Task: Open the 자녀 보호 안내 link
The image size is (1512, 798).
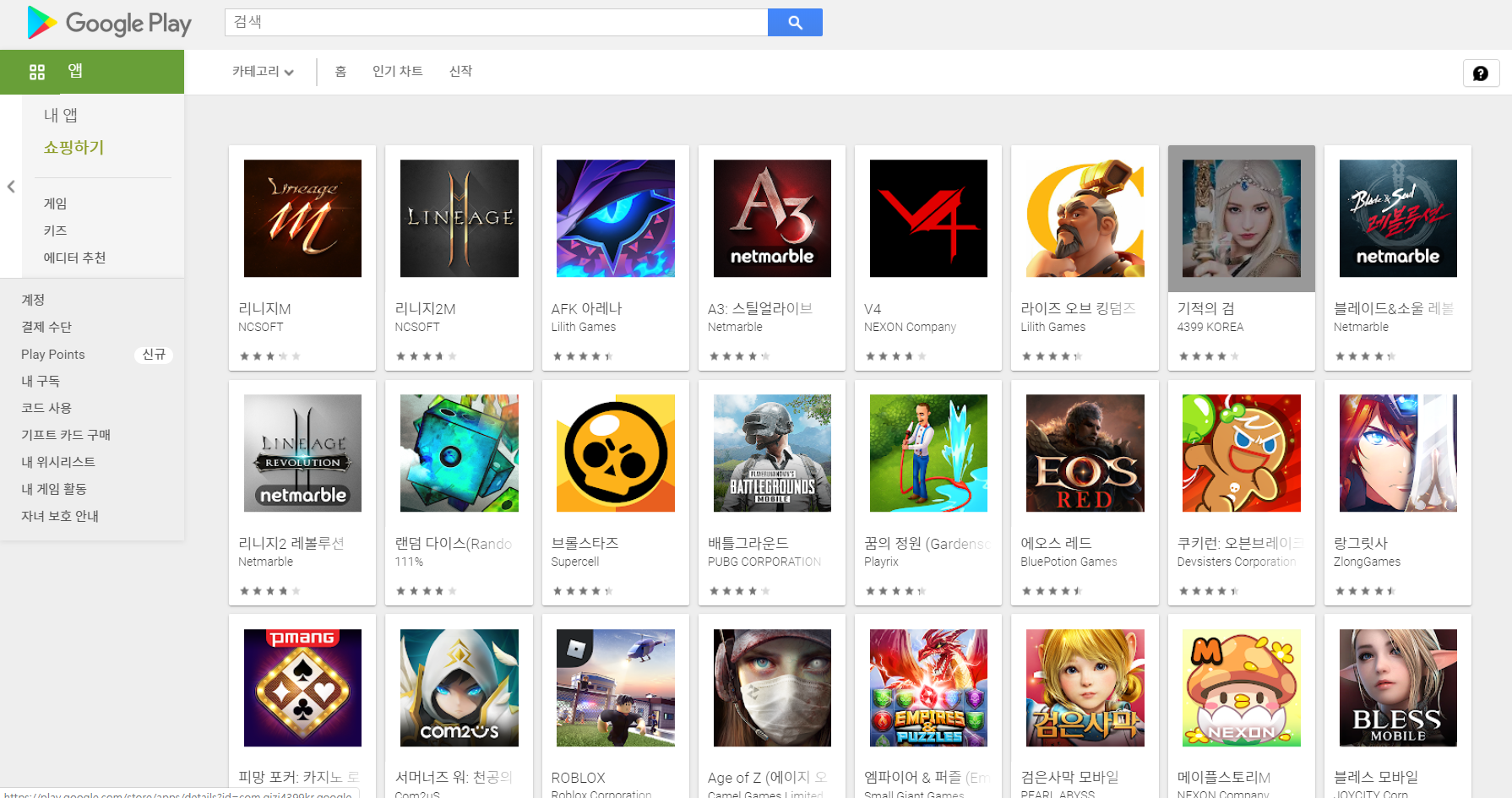Action: 60,516
